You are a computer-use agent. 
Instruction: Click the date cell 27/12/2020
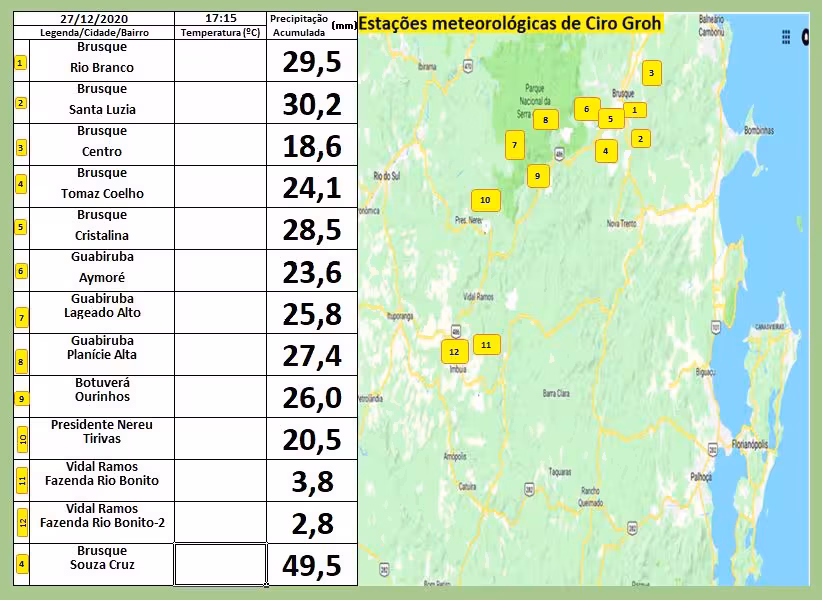(x=93, y=19)
